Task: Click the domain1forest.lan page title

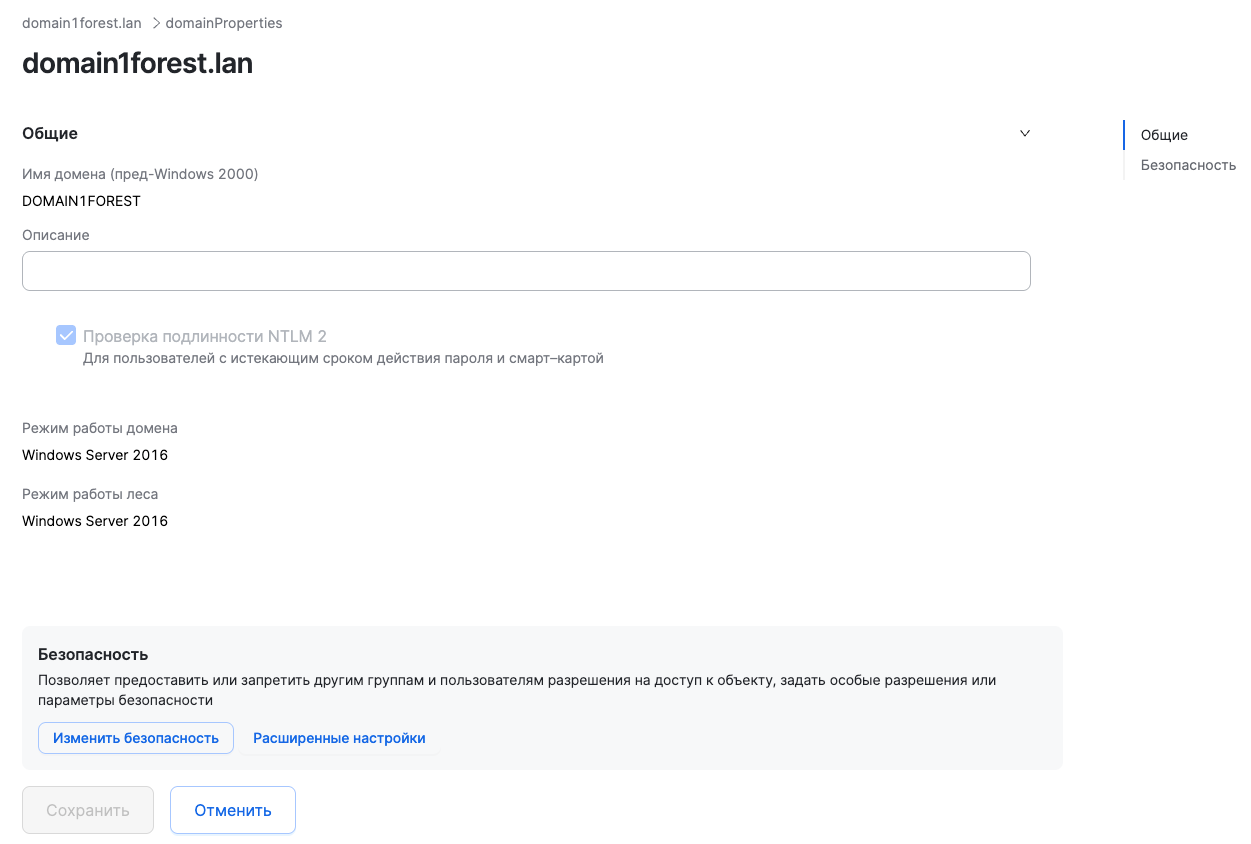Action: click(137, 63)
